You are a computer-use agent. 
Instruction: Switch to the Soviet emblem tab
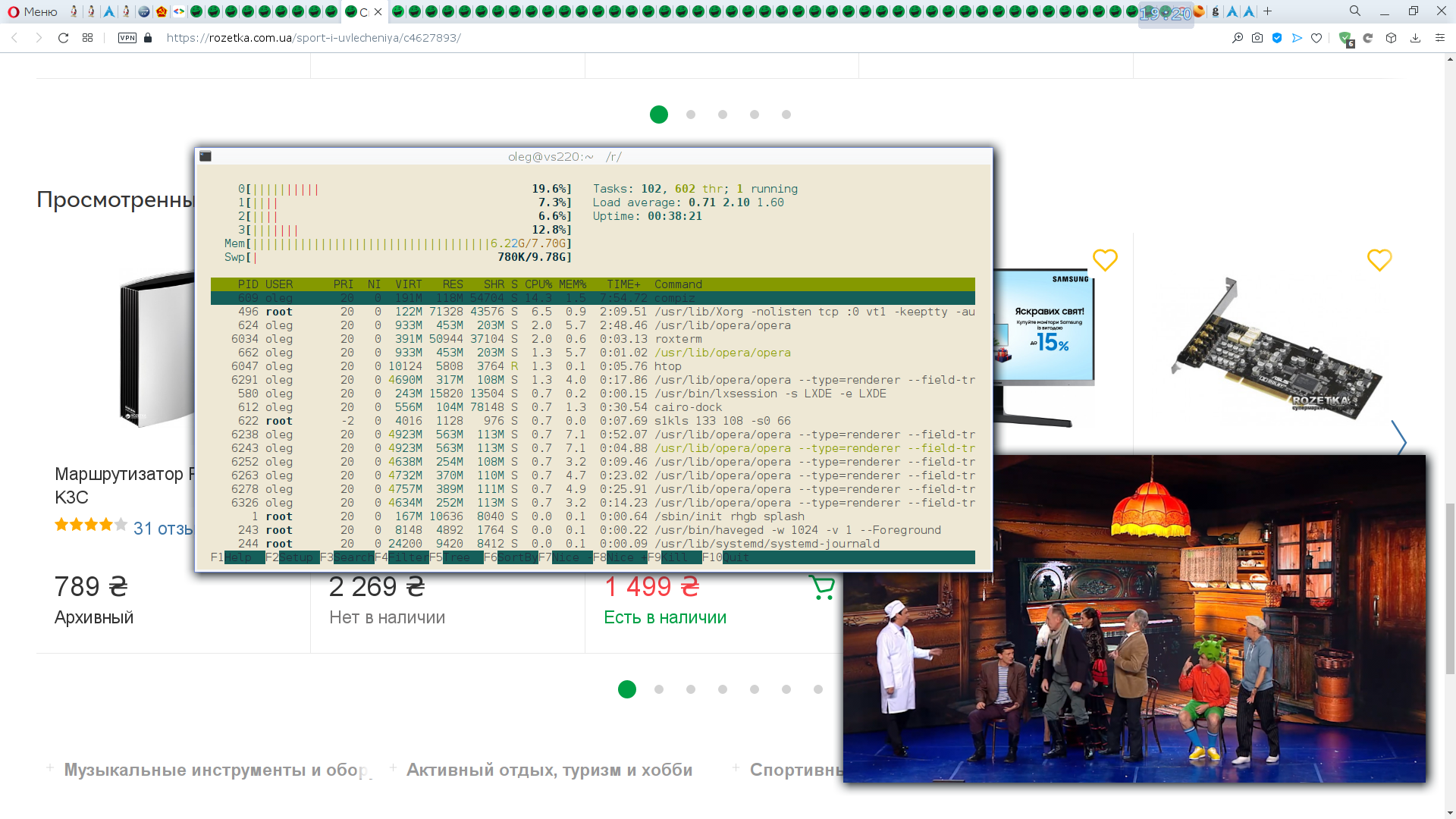pyautogui.click(x=162, y=11)
